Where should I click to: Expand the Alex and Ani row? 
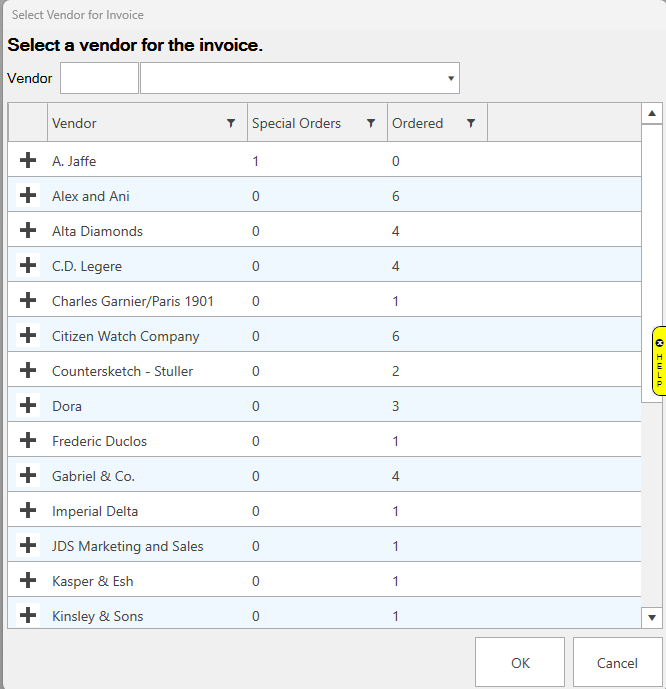click(28, 195)
